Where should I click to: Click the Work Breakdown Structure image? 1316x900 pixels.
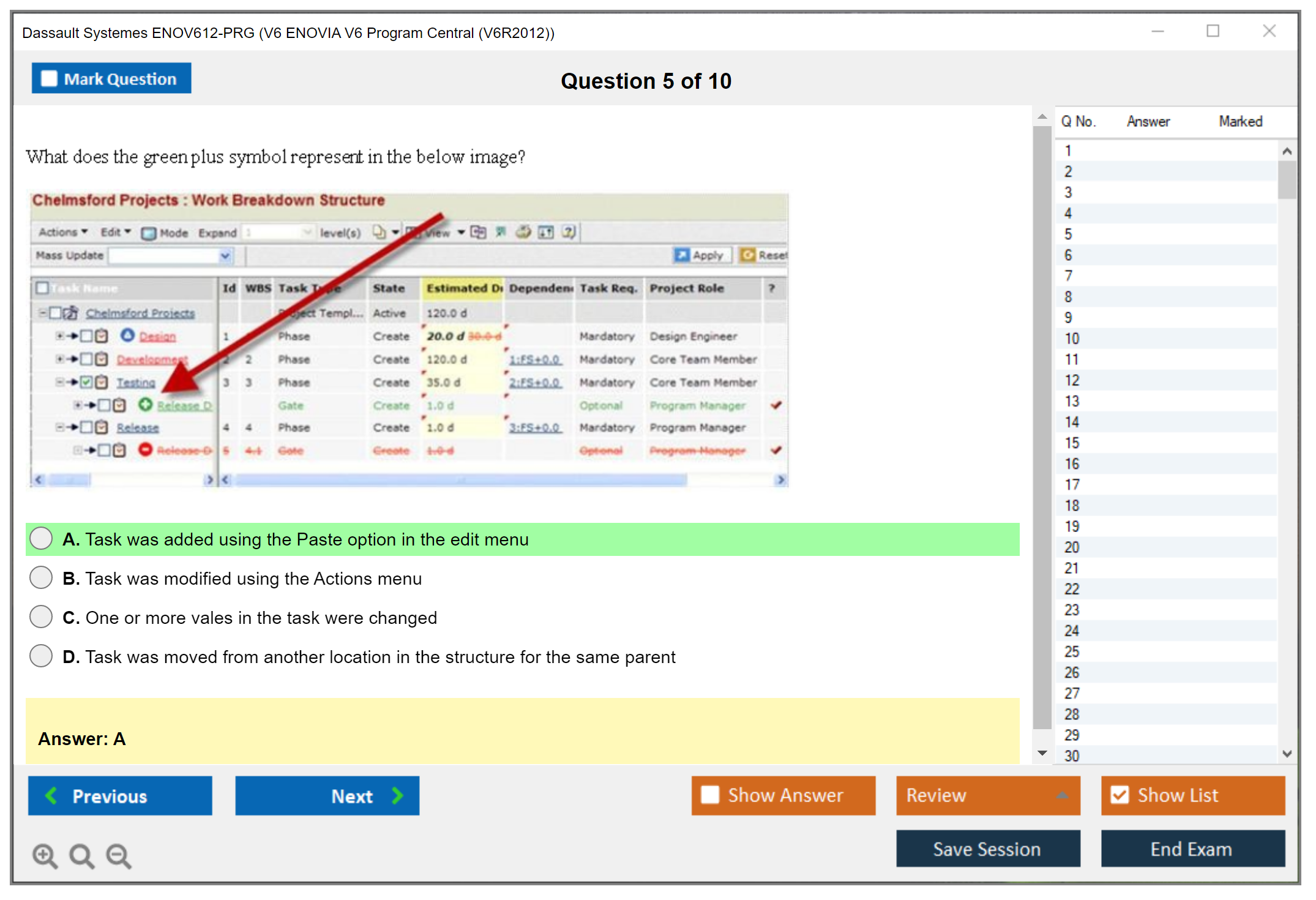[409, 340]
